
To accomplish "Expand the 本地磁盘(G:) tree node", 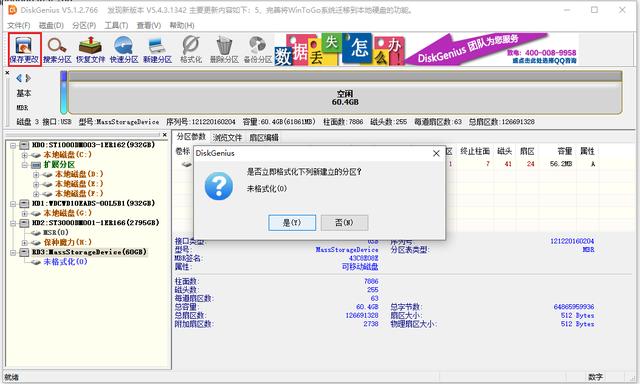I will pos(24,213).
